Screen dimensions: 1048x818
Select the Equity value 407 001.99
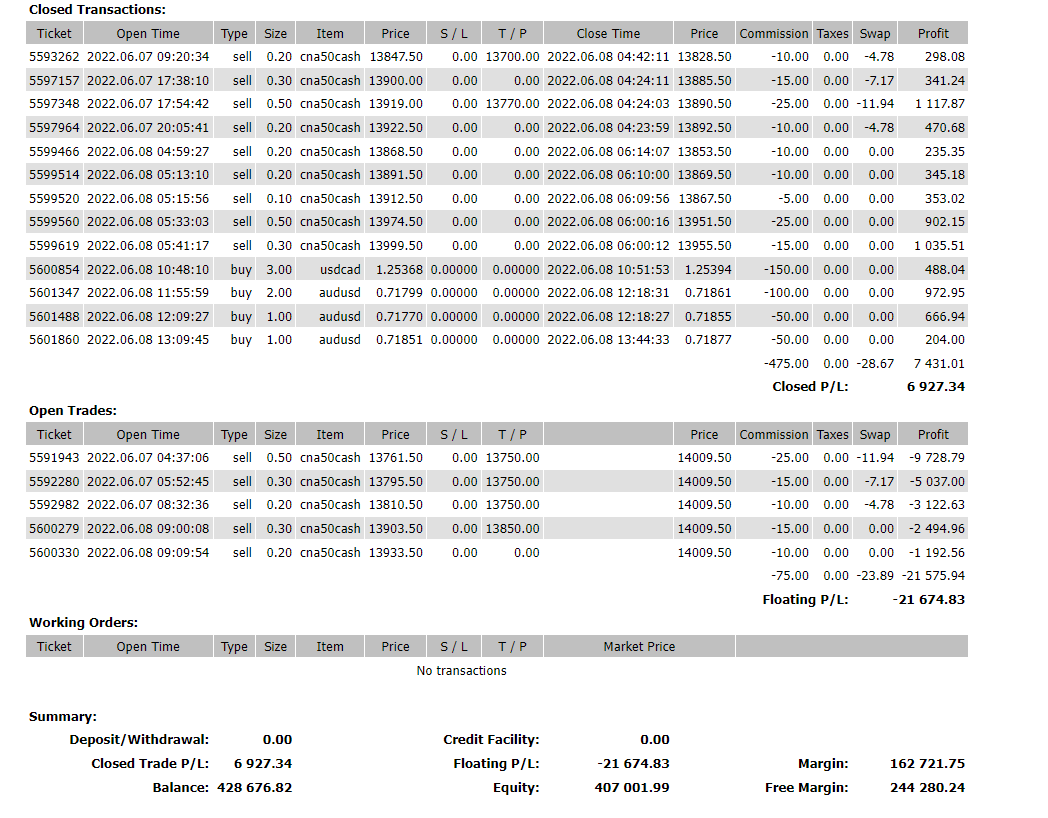632,787
